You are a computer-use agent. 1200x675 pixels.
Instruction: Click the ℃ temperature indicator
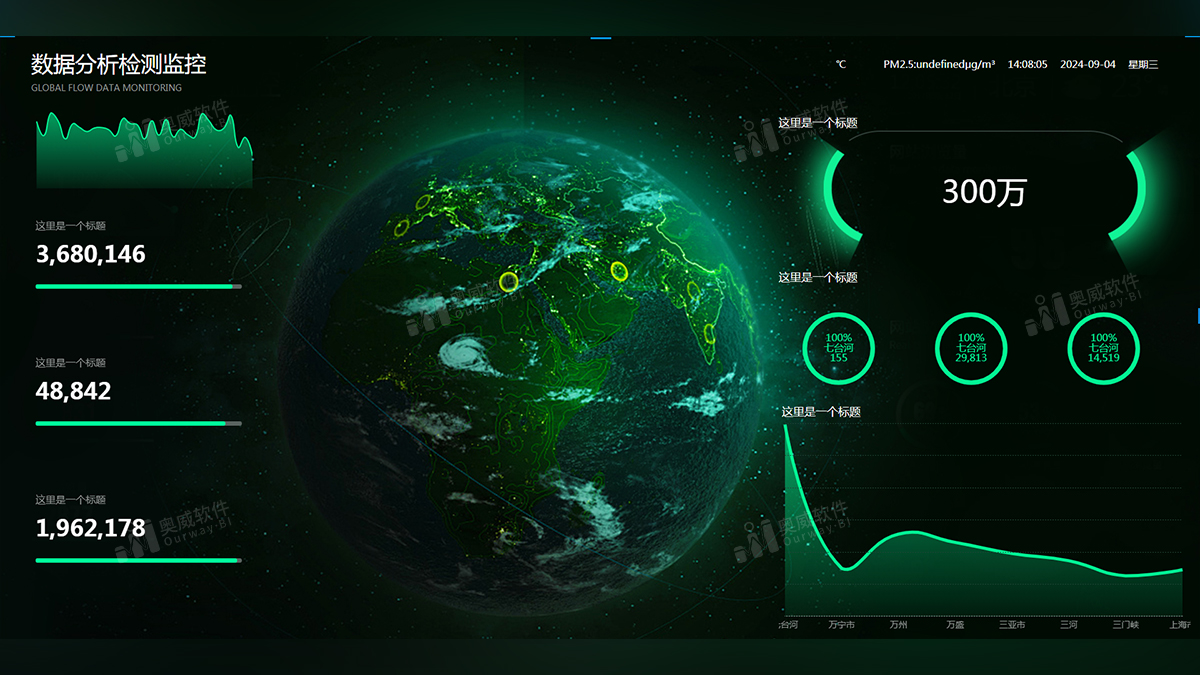coord(841,64)
